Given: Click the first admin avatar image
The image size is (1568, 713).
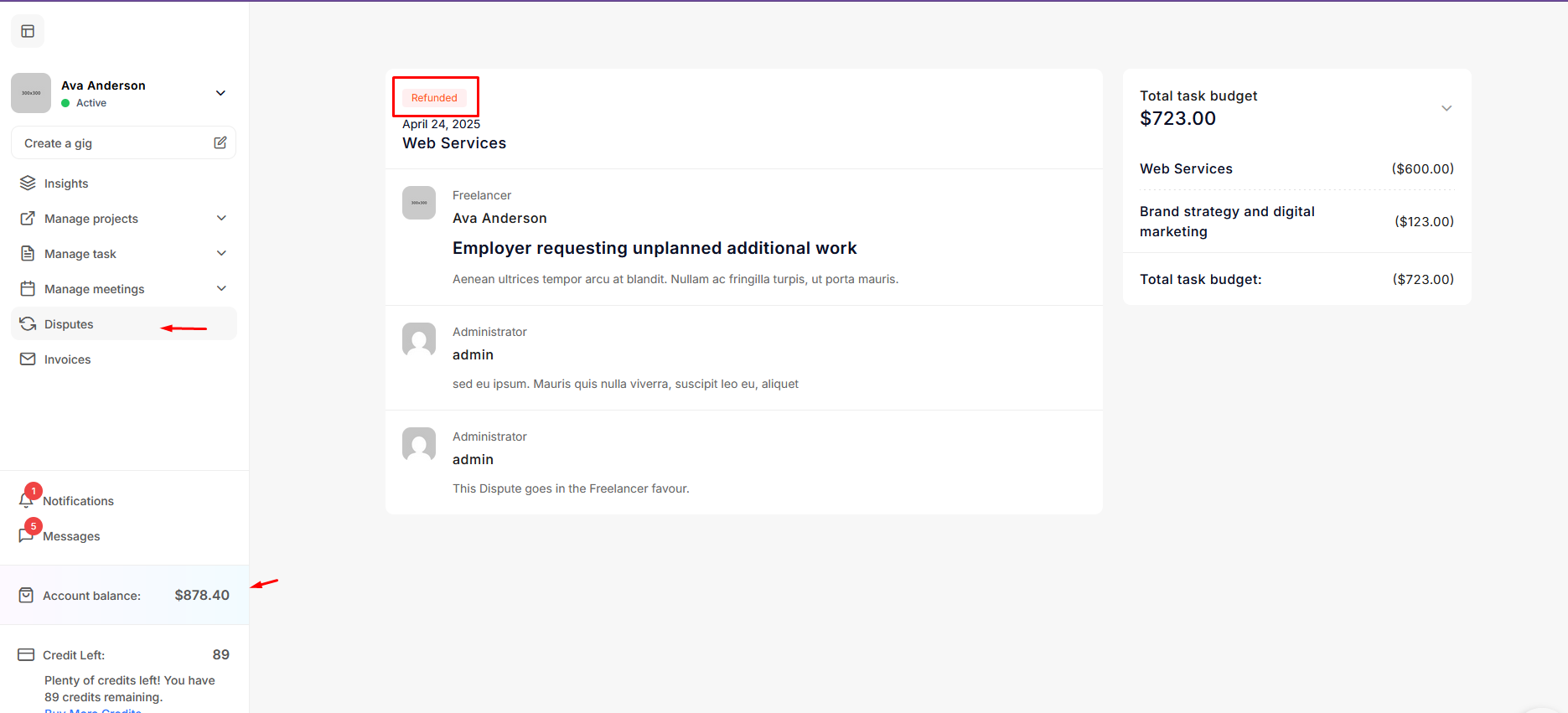Looking at the screenshot, I should pyautogui.click(x=419, y=339).
